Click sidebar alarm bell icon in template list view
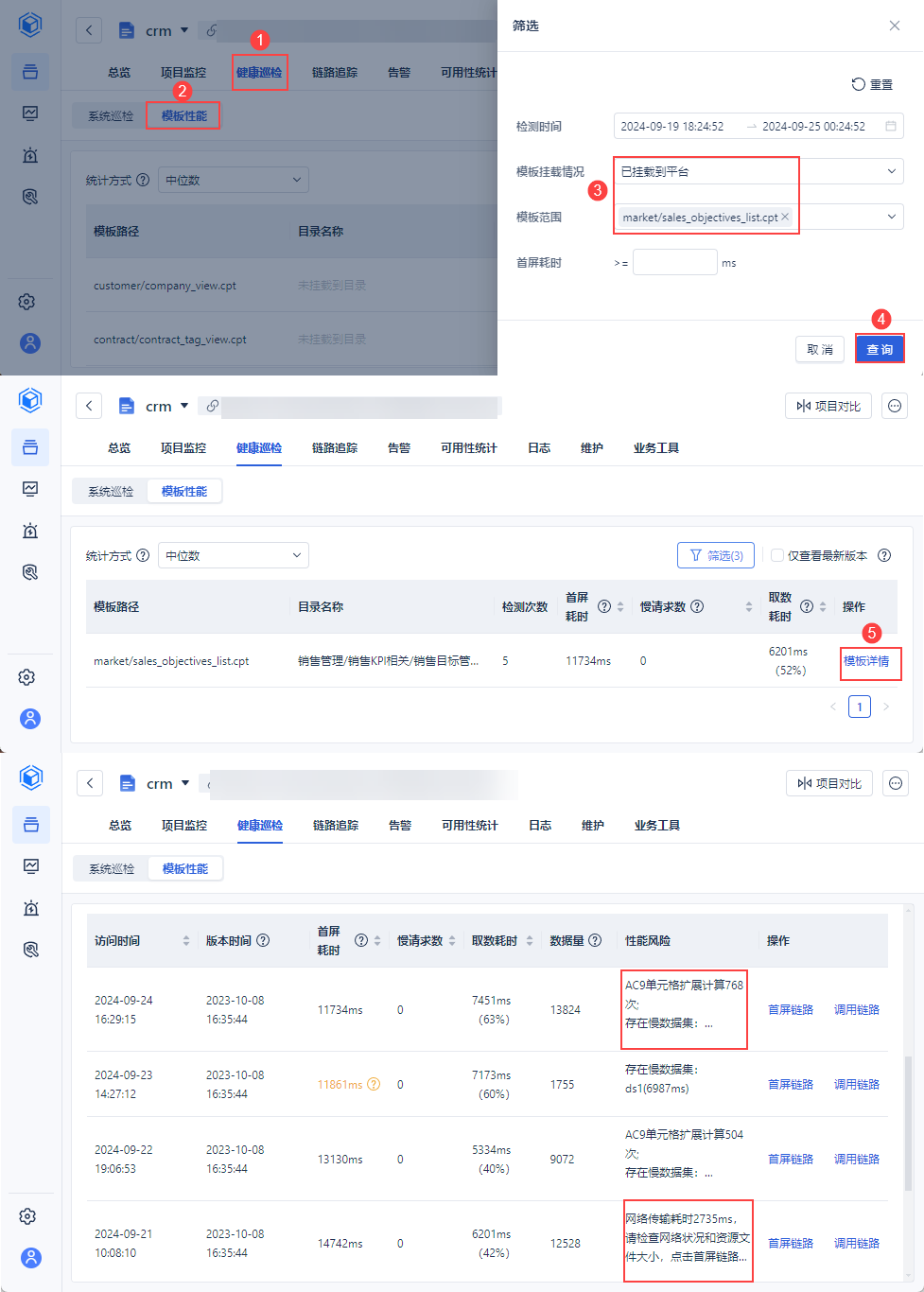 [30, 531]
